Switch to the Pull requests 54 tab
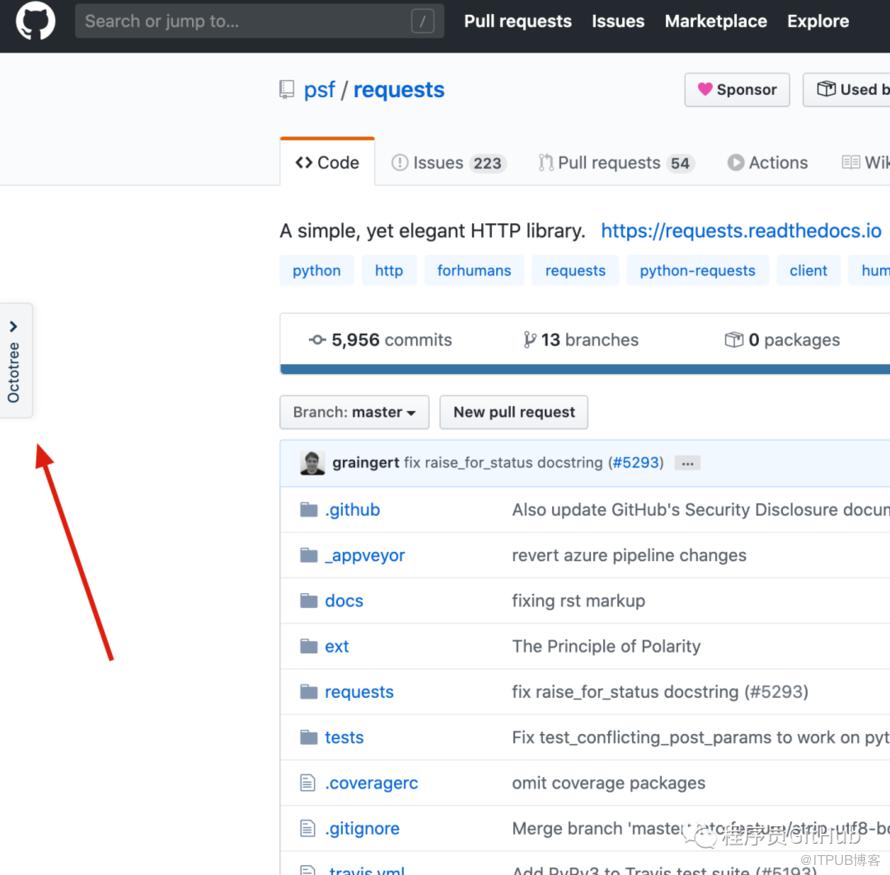890x875 pixels. pos(616,163)
